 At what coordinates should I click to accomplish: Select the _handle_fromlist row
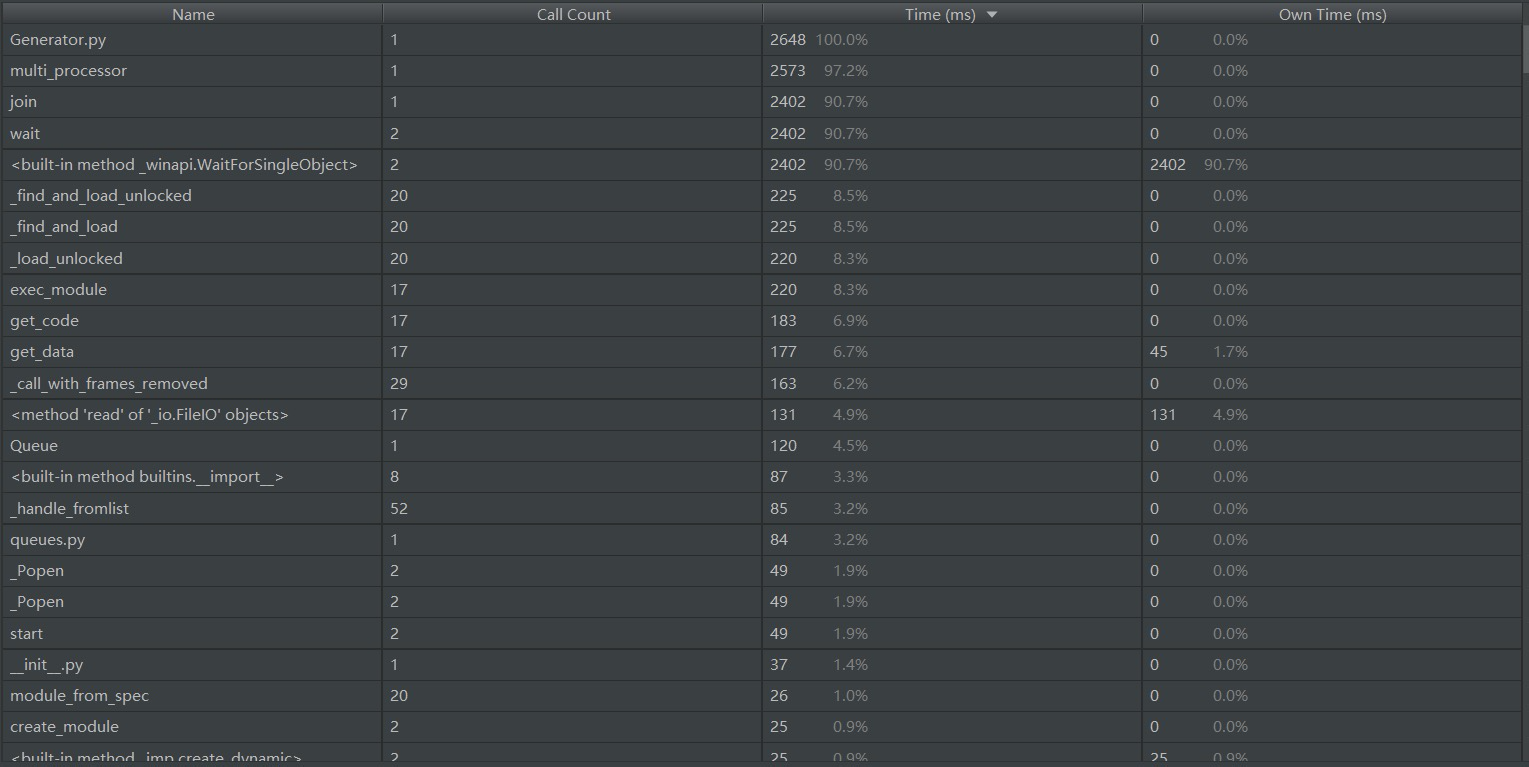[x=761, y=508]
